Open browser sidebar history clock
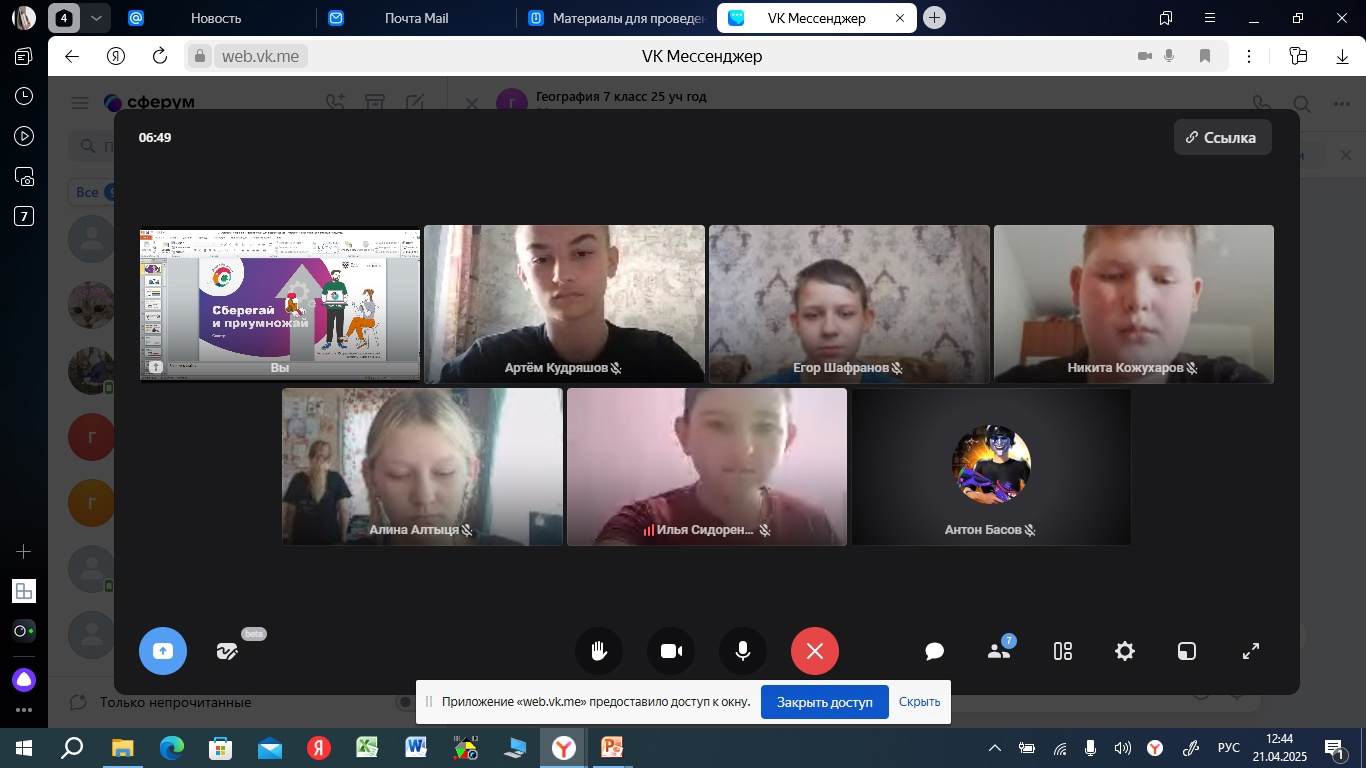This screenshot has height=768, width=1366. (x=24, y=97)
